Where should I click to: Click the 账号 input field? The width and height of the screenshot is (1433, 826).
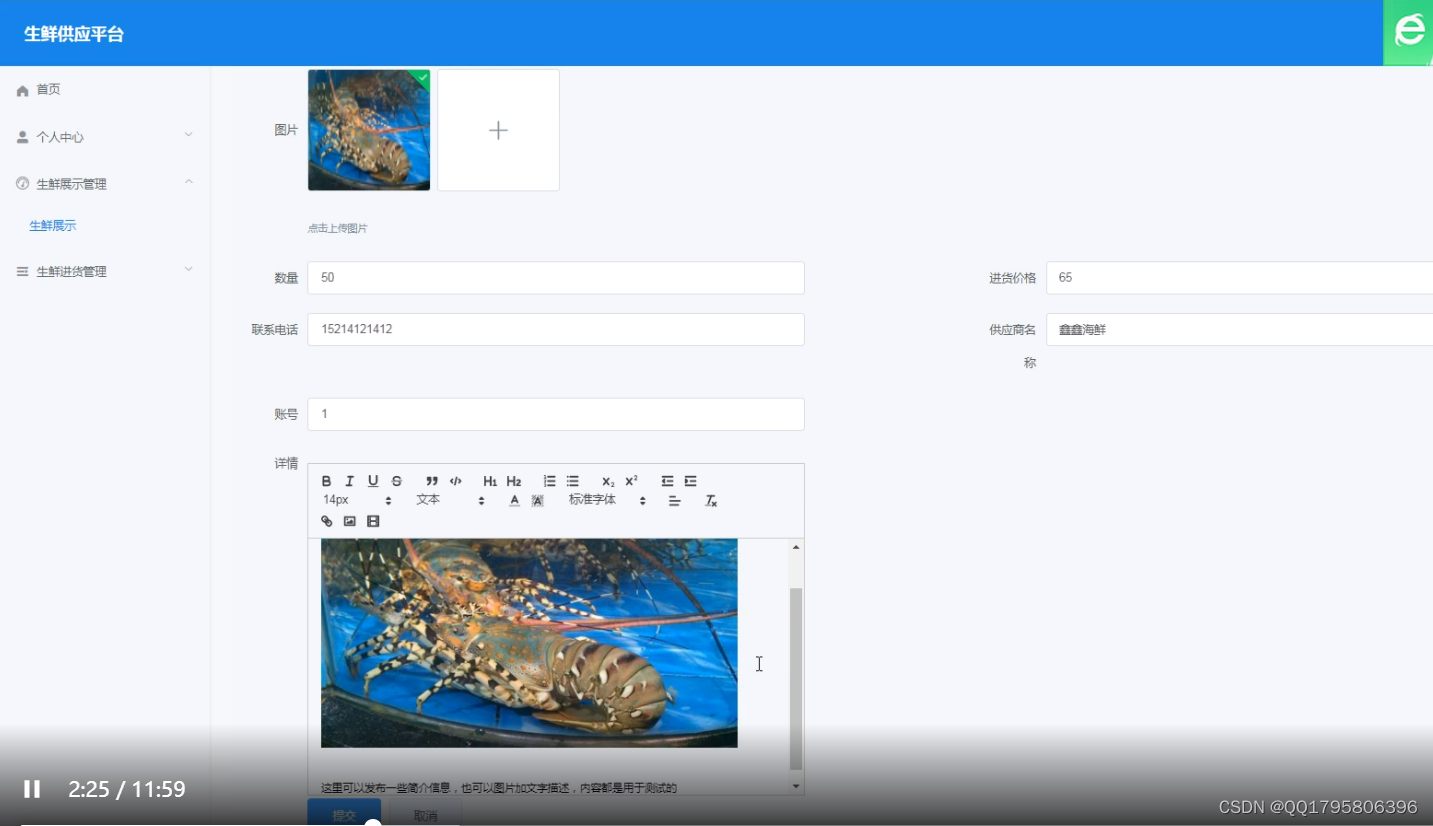point(556,414)
